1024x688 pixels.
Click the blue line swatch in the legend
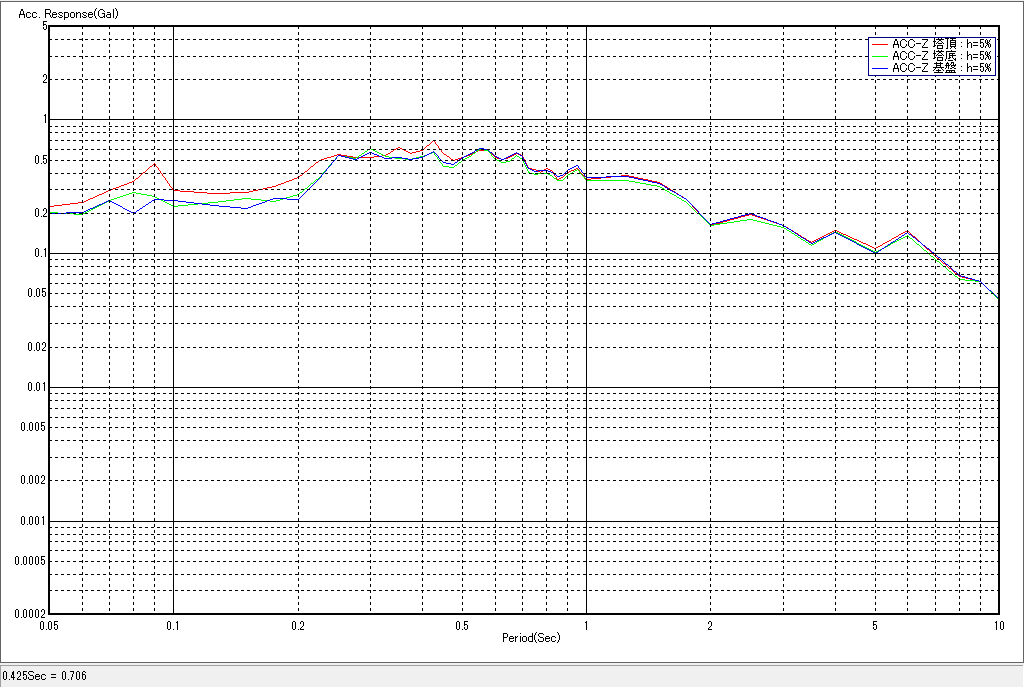pos(880,68)
